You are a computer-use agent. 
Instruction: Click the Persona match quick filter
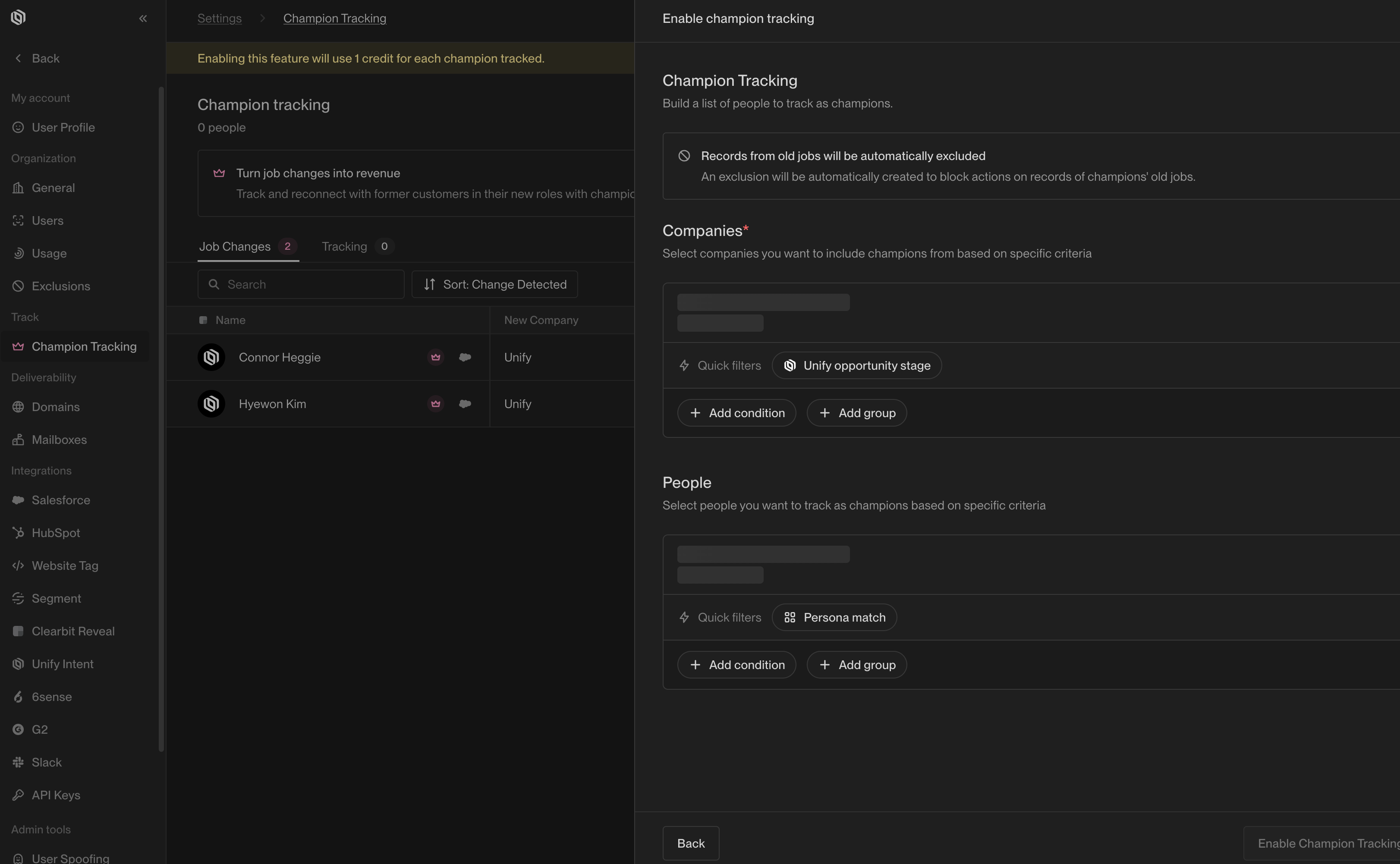click(x=834, y=617)
